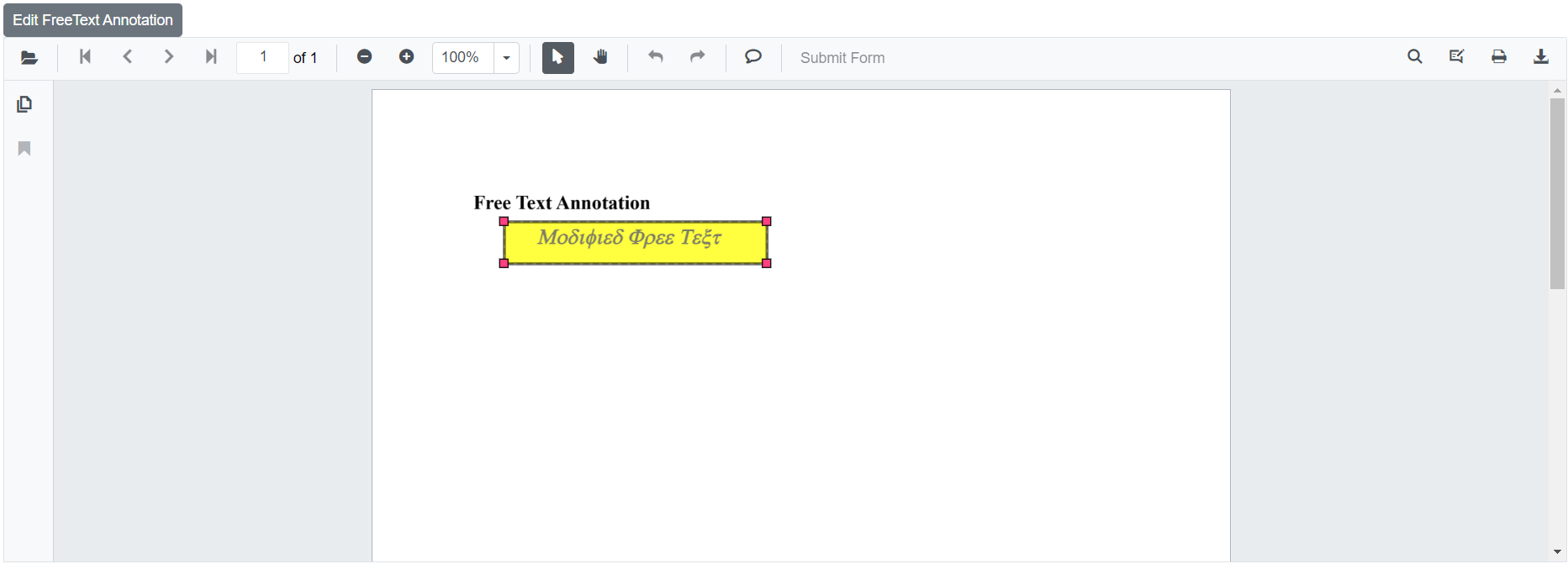This screenshot has height=564, width=1568.
Task: Open the search text magnifier
Action: 1415,57
